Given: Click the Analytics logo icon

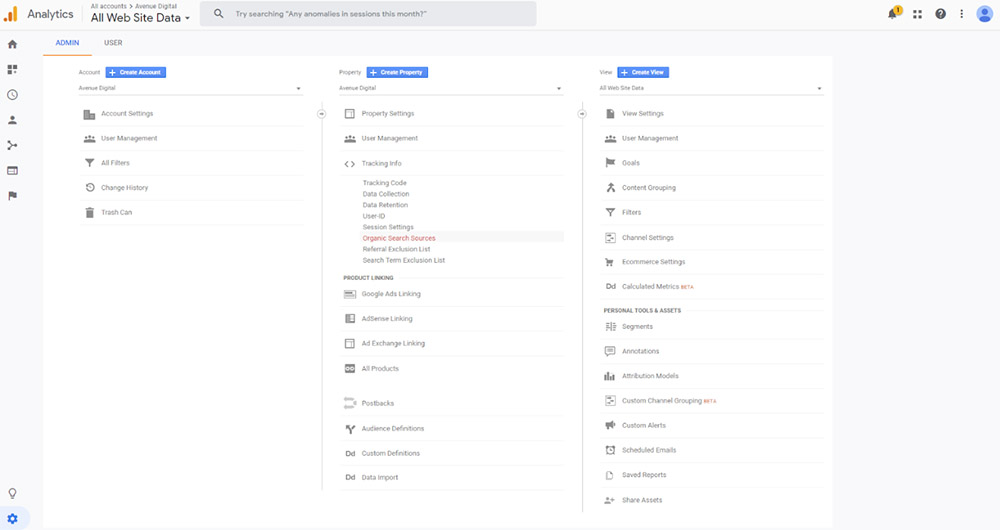Looking at the screenshot, I should (x=11, y=13).
